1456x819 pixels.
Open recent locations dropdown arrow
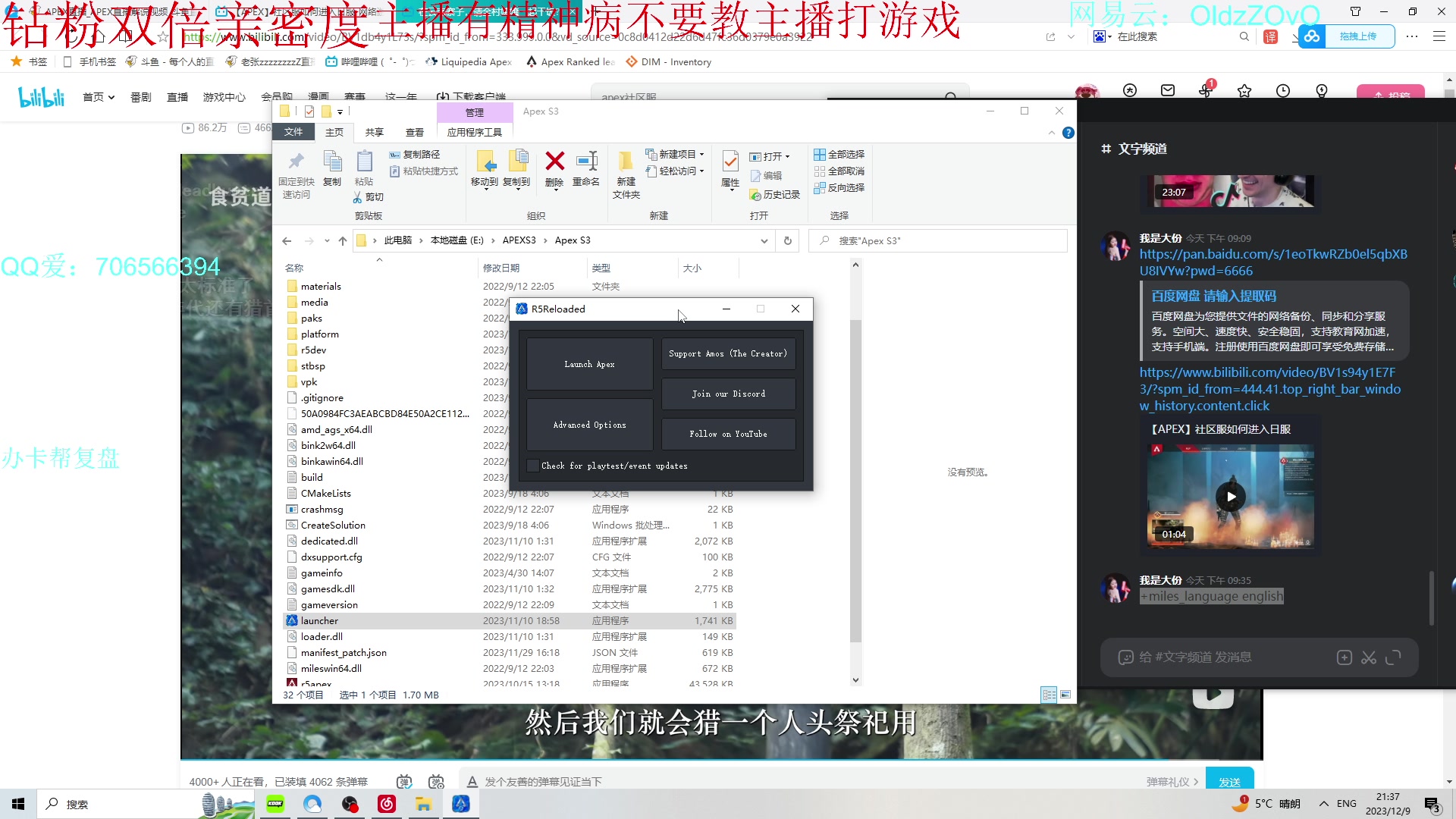tap(327, 241)
